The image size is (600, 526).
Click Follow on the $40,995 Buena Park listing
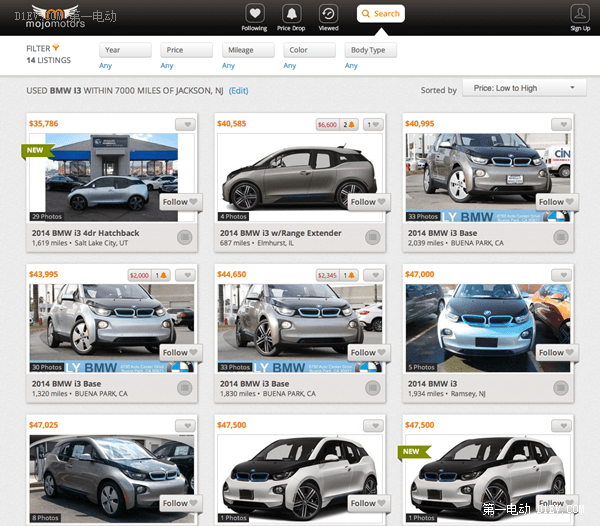[x=556, y=202]
